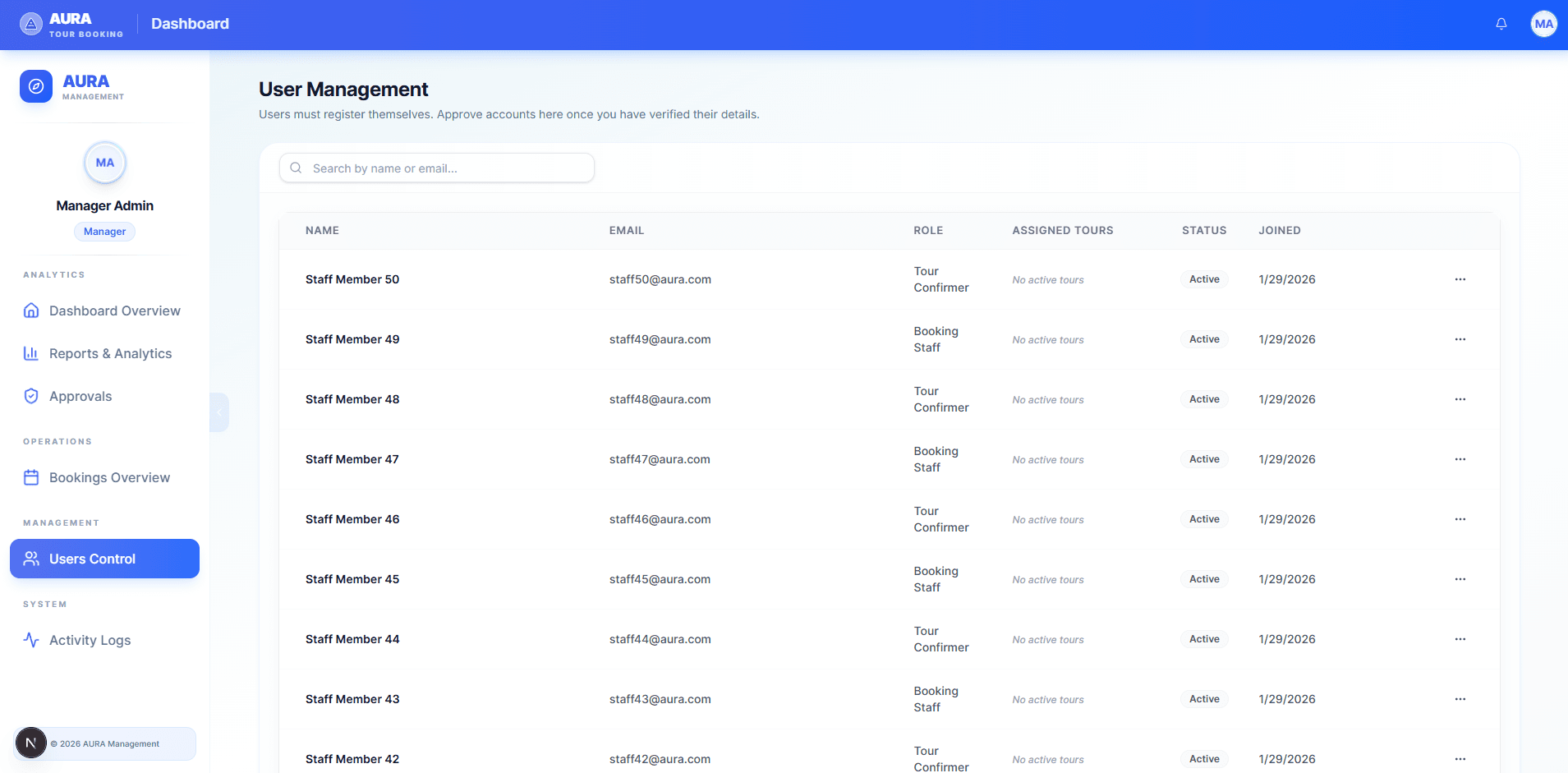
Task: Click the Approvals shield icon
Action: pos(31,396)
